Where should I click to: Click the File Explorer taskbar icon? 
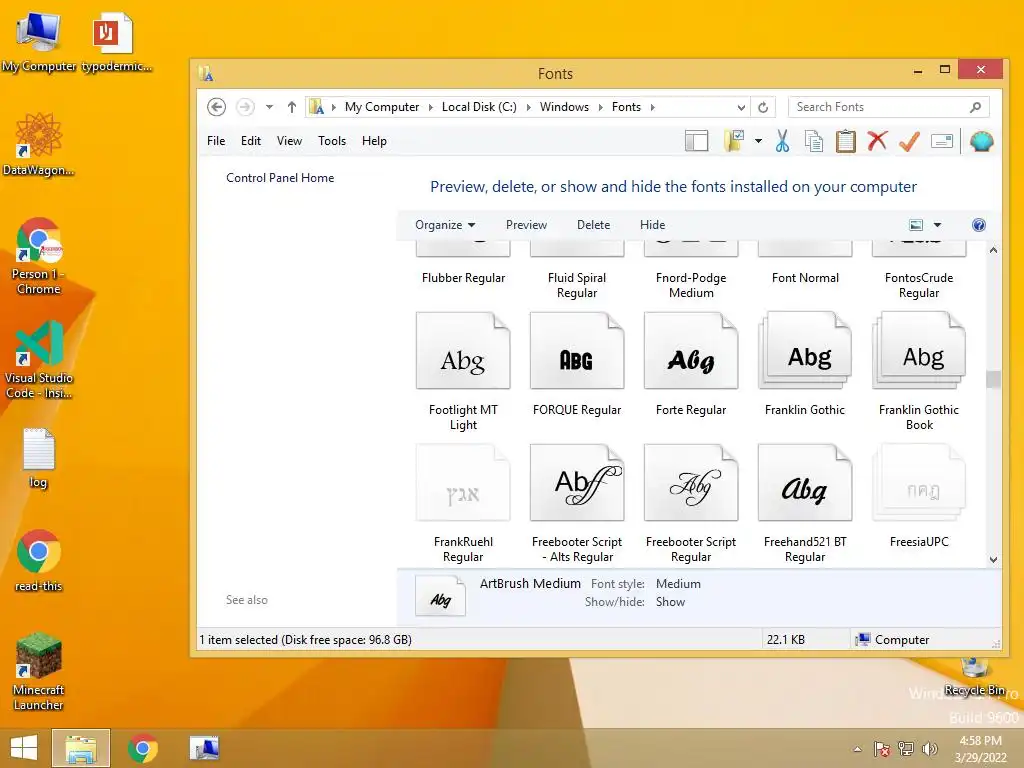pos(81,748)
